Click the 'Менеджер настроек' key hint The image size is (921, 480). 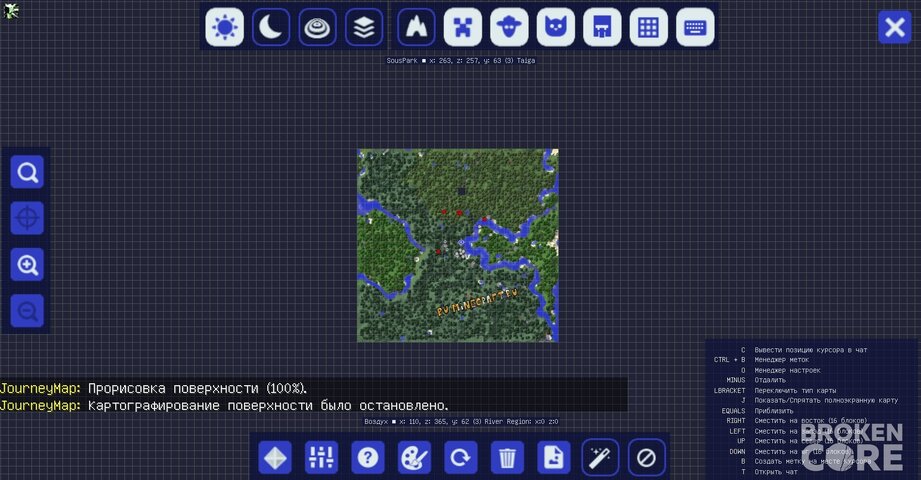pyautogui.click(x=787, y=370)
